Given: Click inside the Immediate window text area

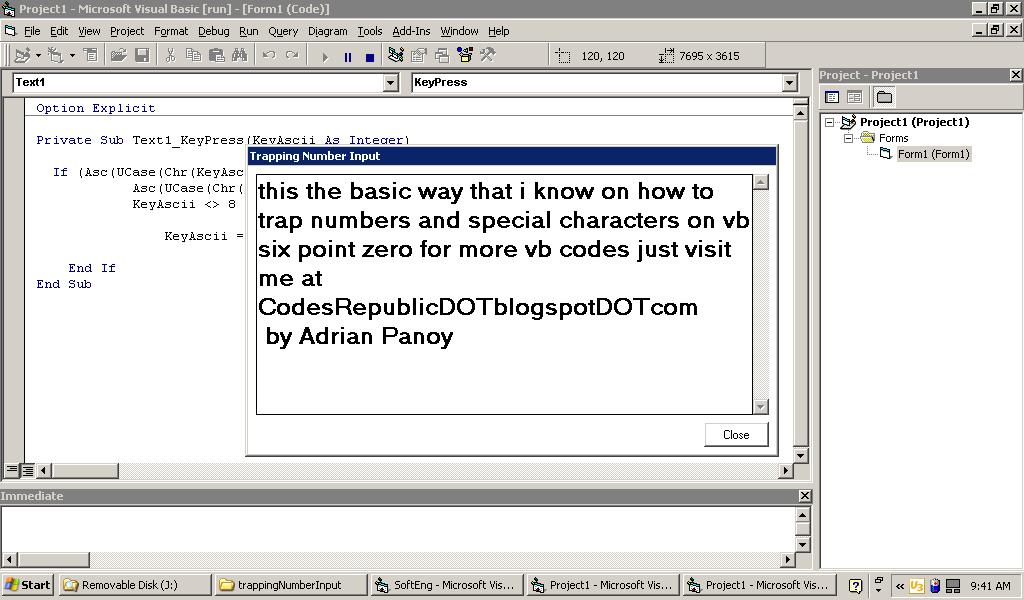Looking at the screenshot, I should (x=398, y=528).
